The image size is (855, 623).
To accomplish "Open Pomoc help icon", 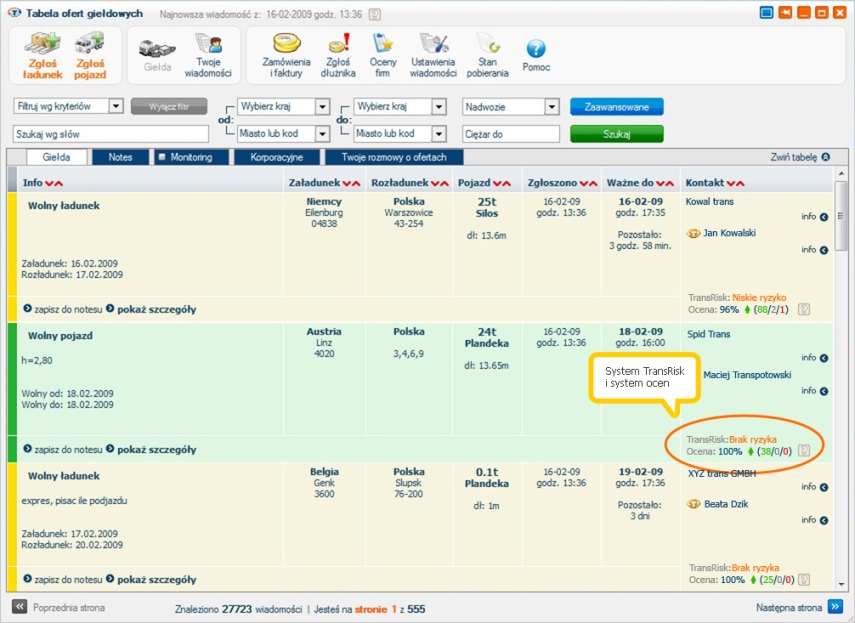I will [x=536, y=56].
